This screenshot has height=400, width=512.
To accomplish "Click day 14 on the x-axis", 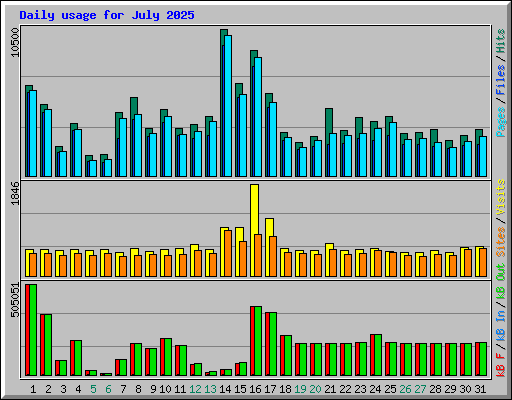I will pos(225,389).
